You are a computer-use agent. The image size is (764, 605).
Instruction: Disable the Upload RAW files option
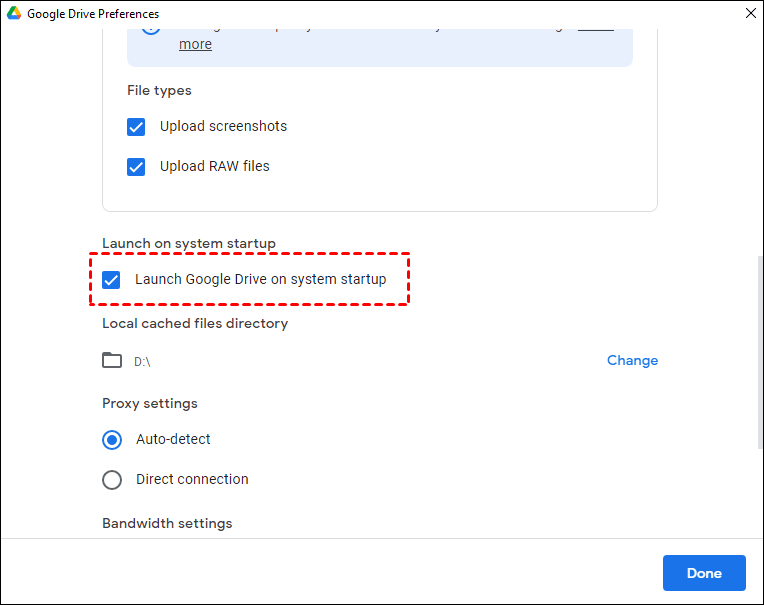click(x=137, y=167)
